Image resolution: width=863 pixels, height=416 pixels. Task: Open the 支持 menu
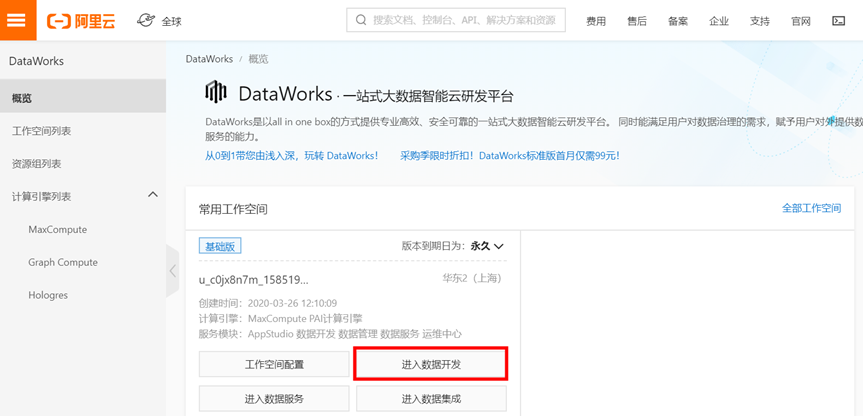[x=760, y=21]
